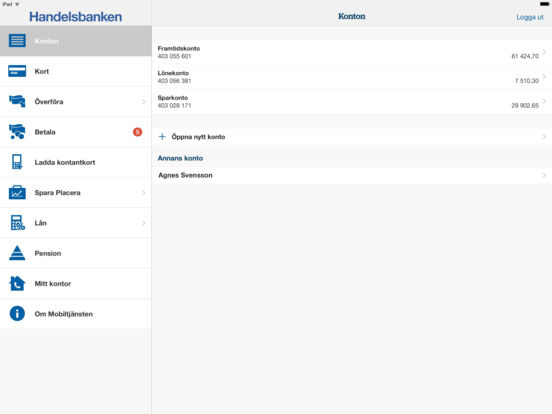Select Kort in the sidebar menu

[76, 71]
